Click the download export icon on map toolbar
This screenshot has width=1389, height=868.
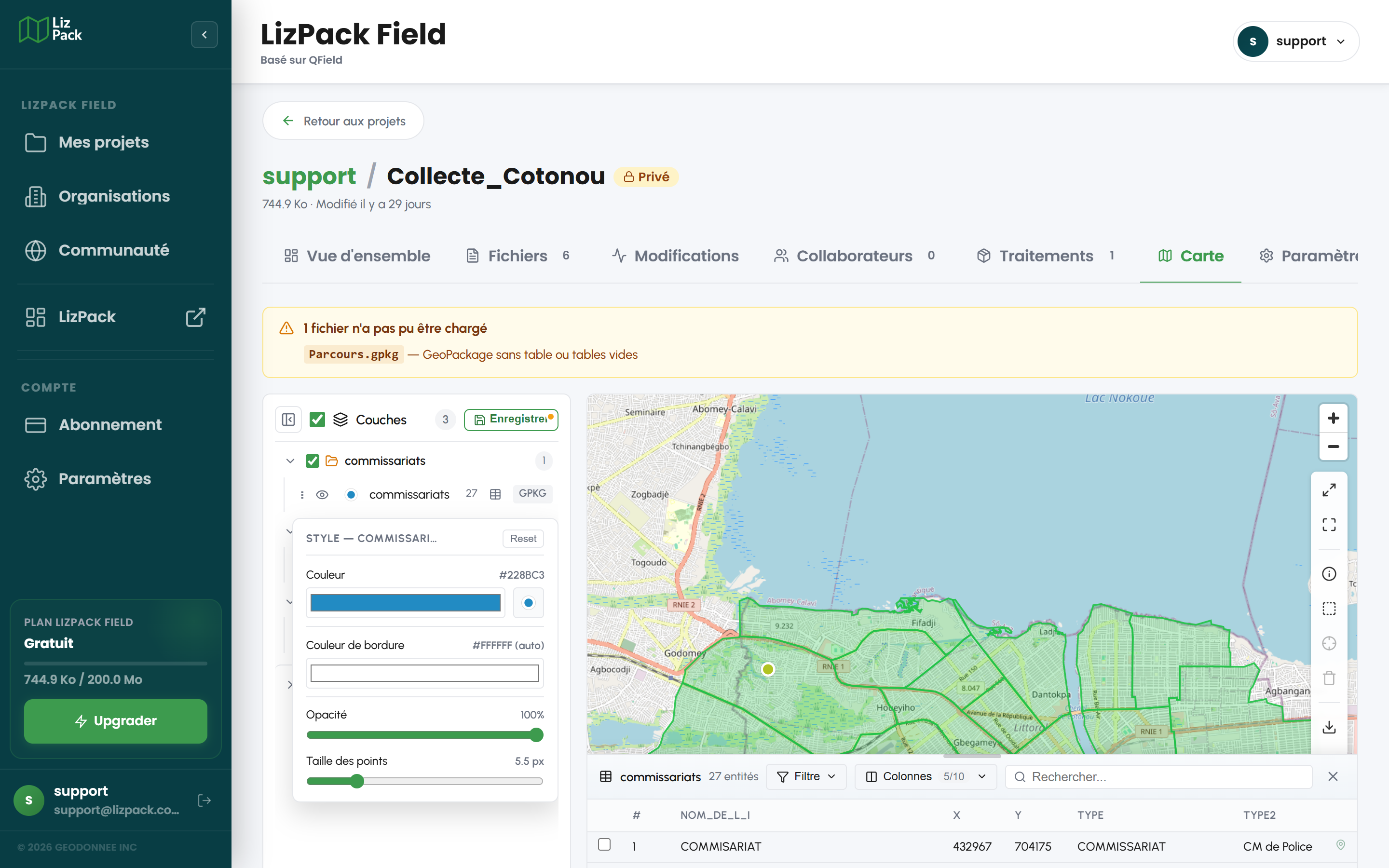(x=1329, y=727)
